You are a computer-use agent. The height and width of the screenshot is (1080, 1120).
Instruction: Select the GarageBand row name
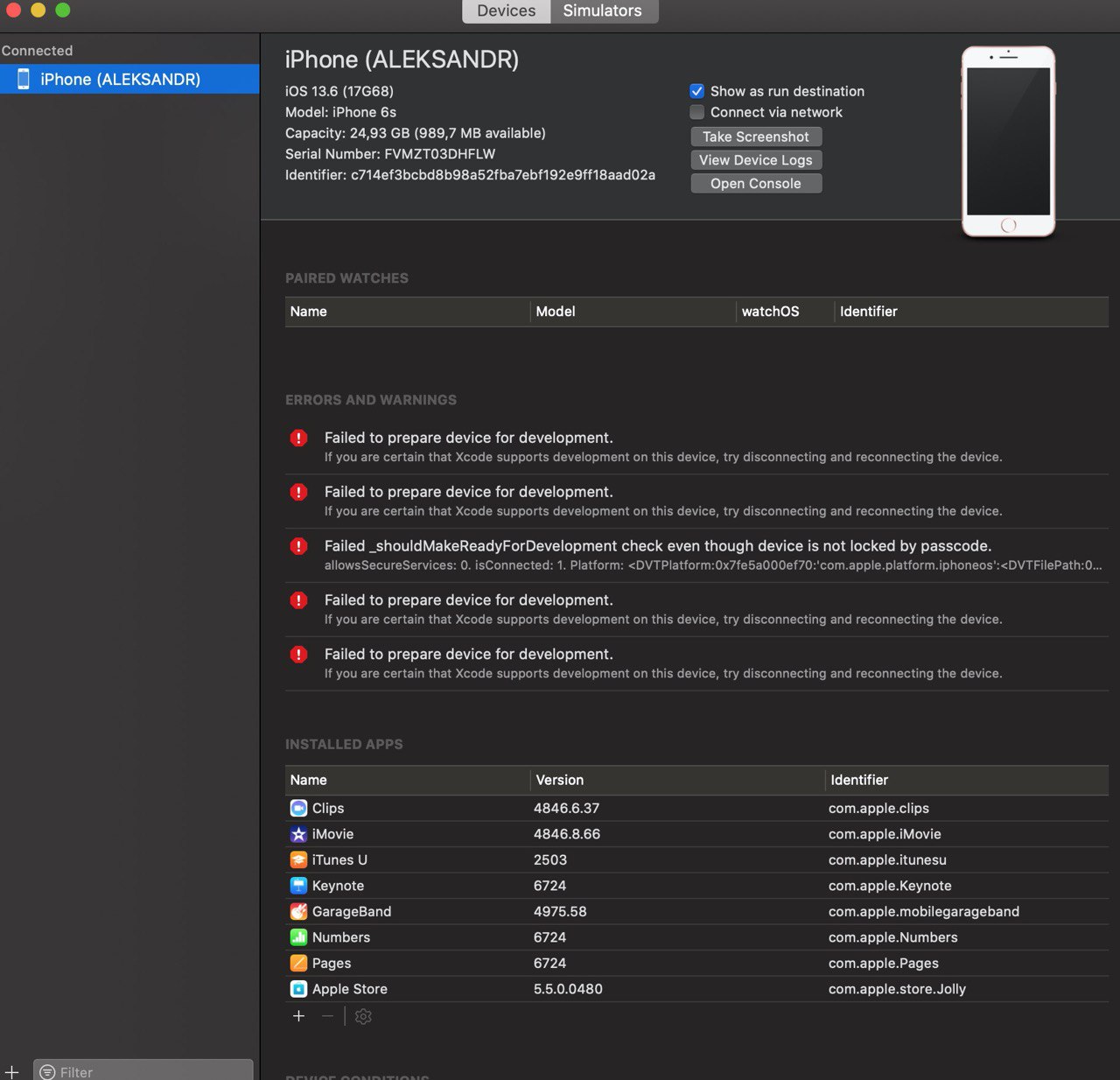(352, 911)
